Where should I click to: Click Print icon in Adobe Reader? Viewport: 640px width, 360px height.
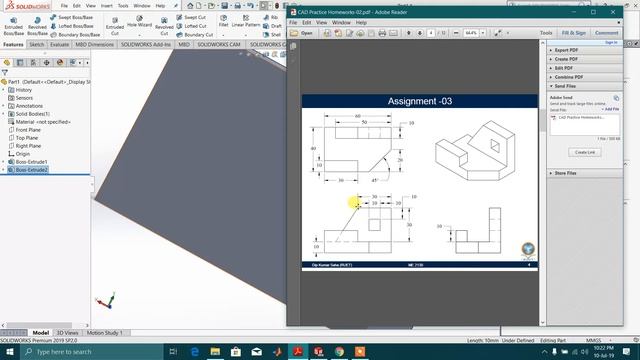tap(382, 33)
